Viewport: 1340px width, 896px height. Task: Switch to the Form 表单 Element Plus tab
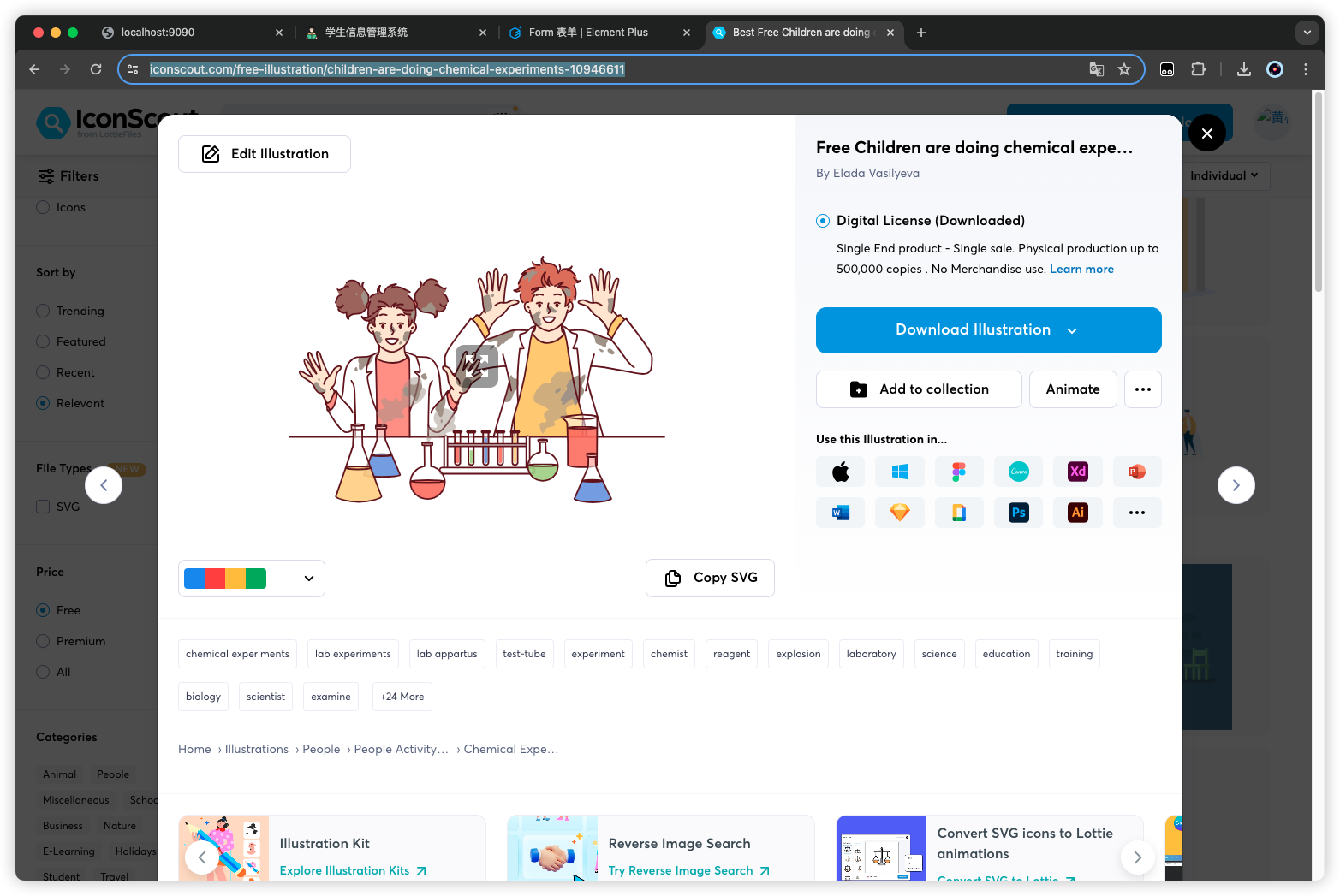tap(600, 33)
